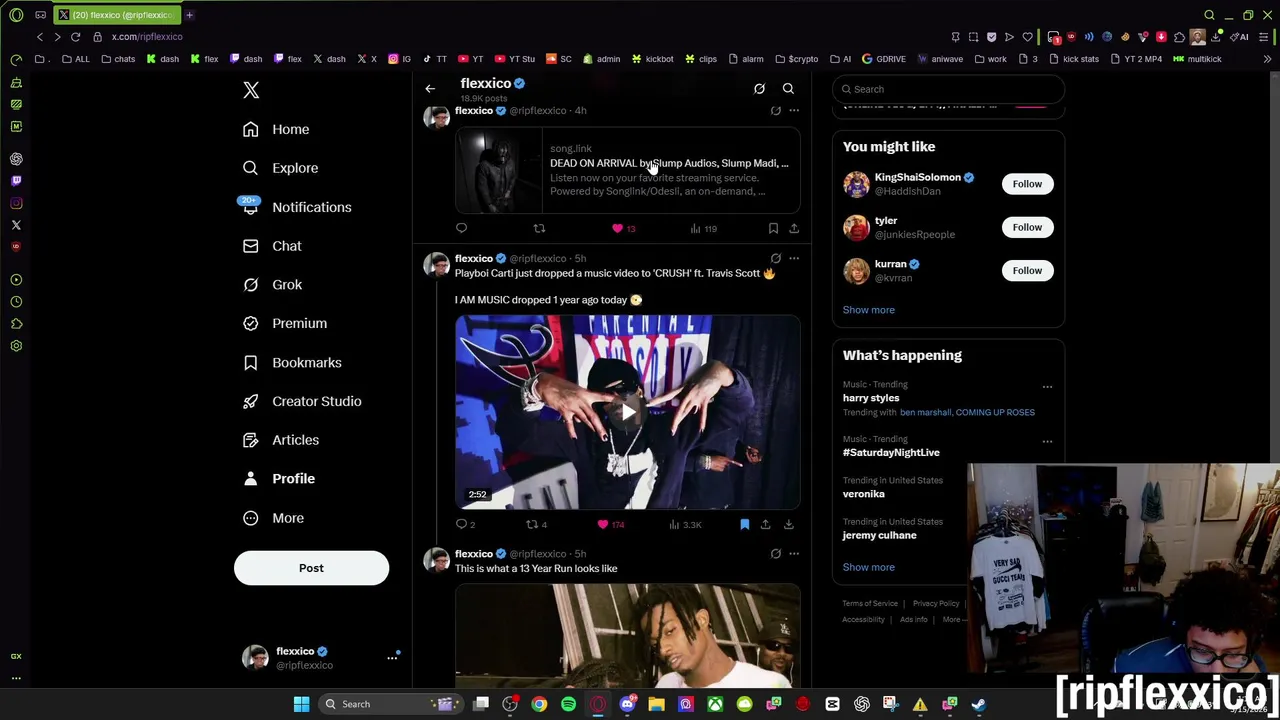Click the Privacy Policy link

pos(936,604)
